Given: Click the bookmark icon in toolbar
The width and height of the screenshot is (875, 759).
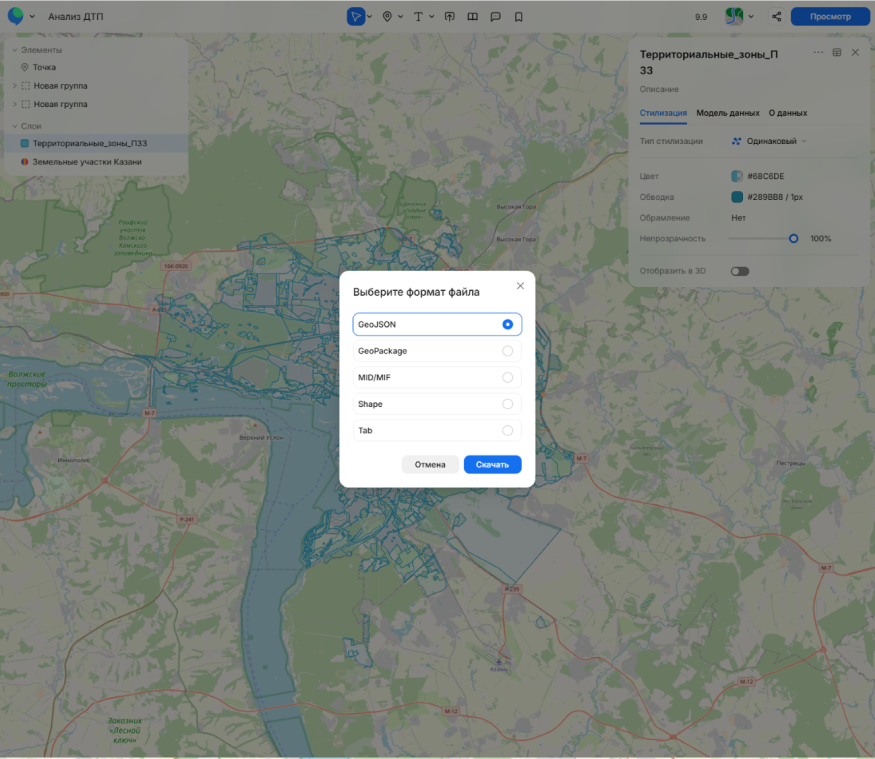Looking at the screenshot, I should point(518,16).
